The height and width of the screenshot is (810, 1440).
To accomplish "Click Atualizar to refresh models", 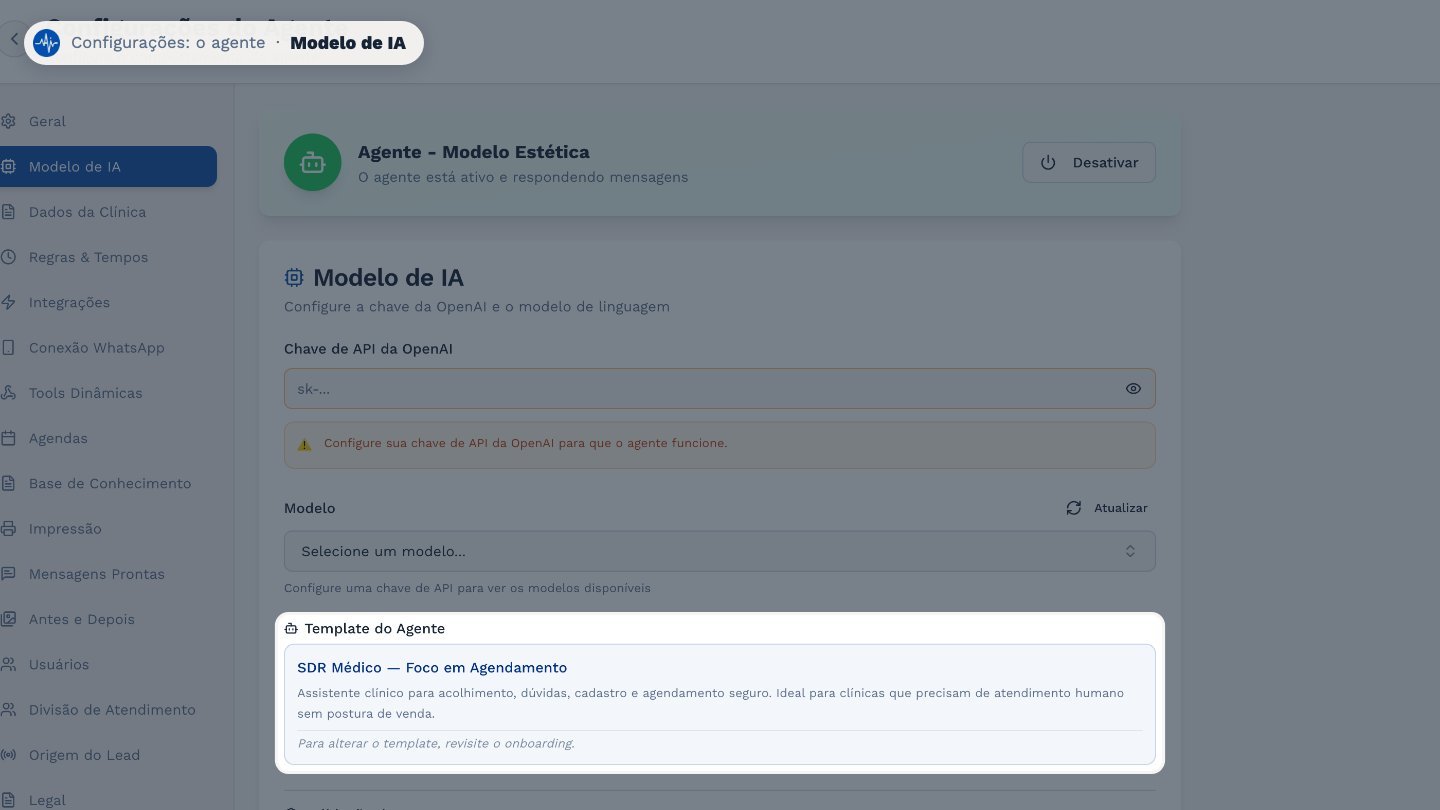I will tap(1107, 508).
